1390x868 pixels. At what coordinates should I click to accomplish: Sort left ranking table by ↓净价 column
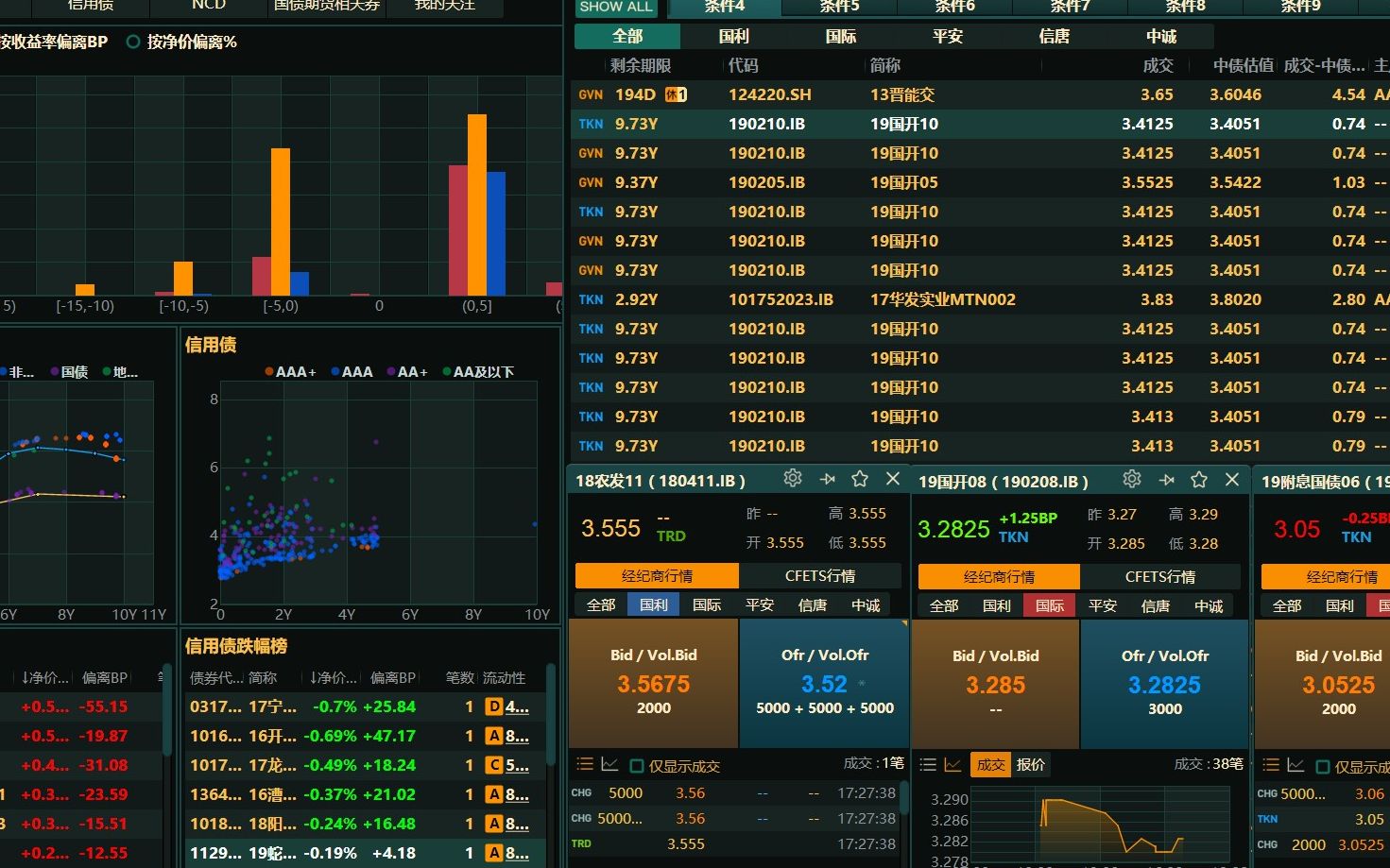click(x=45, y=677)
